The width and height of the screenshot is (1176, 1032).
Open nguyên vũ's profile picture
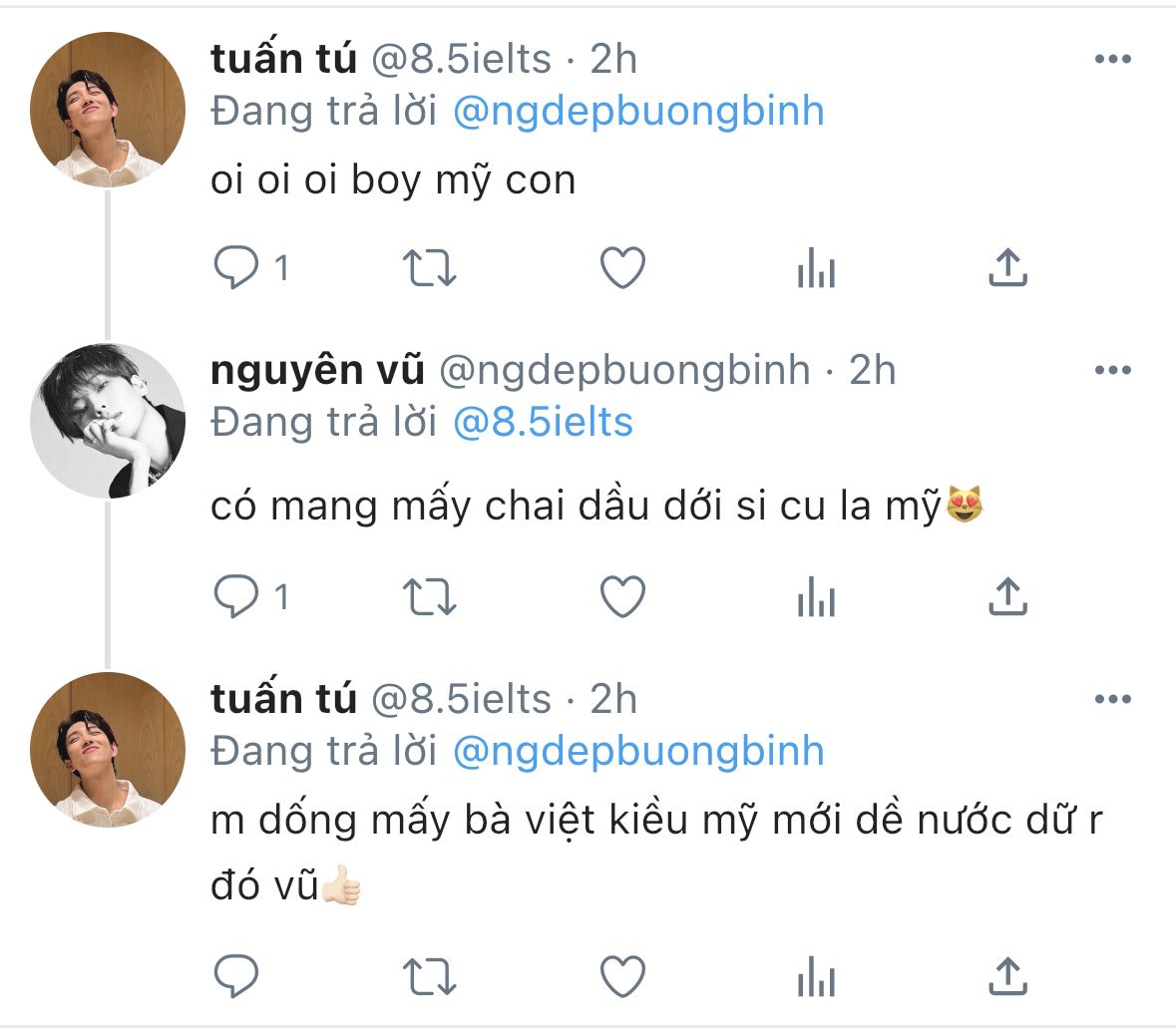pyautogui.click(x=108, y=421)
